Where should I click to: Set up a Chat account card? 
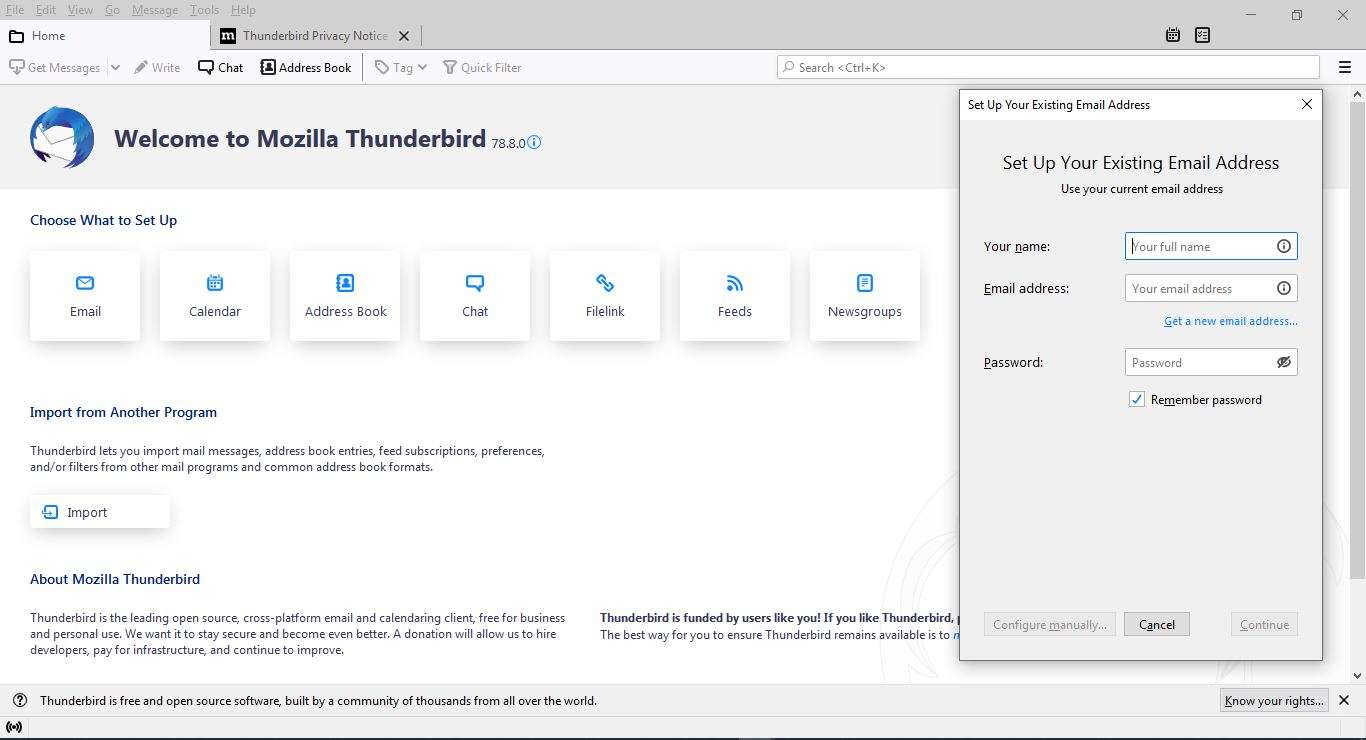[475, 296]
